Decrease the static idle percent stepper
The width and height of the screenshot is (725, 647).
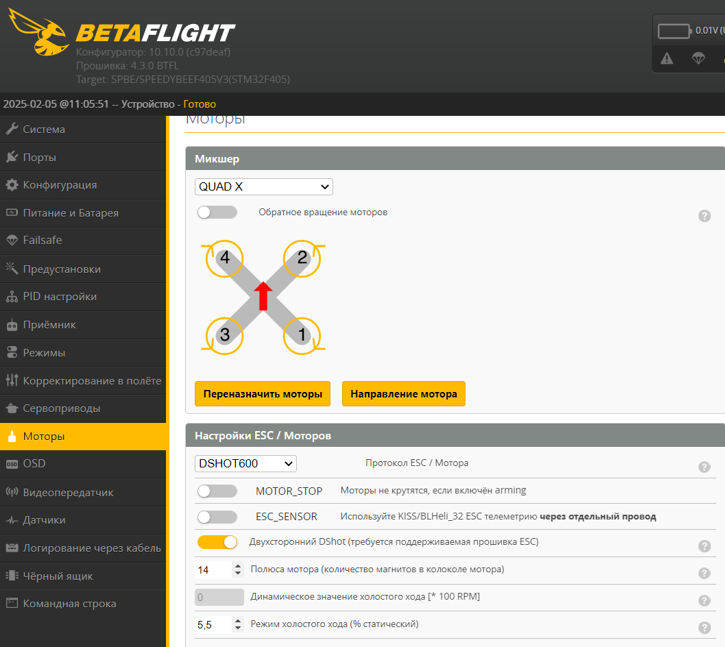click(238, 629)
